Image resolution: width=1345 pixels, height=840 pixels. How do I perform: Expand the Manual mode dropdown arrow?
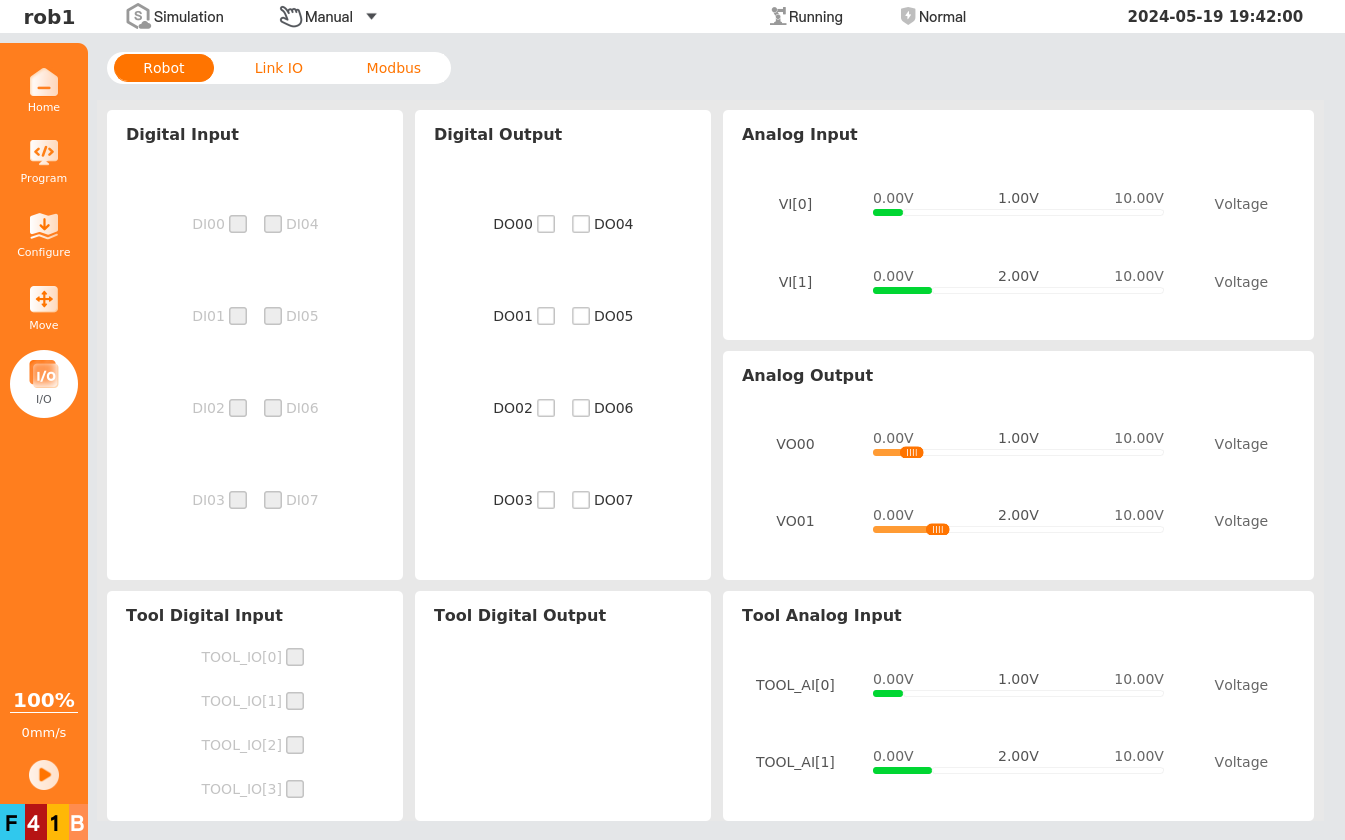pyautogui.click(x=371, y=16)
